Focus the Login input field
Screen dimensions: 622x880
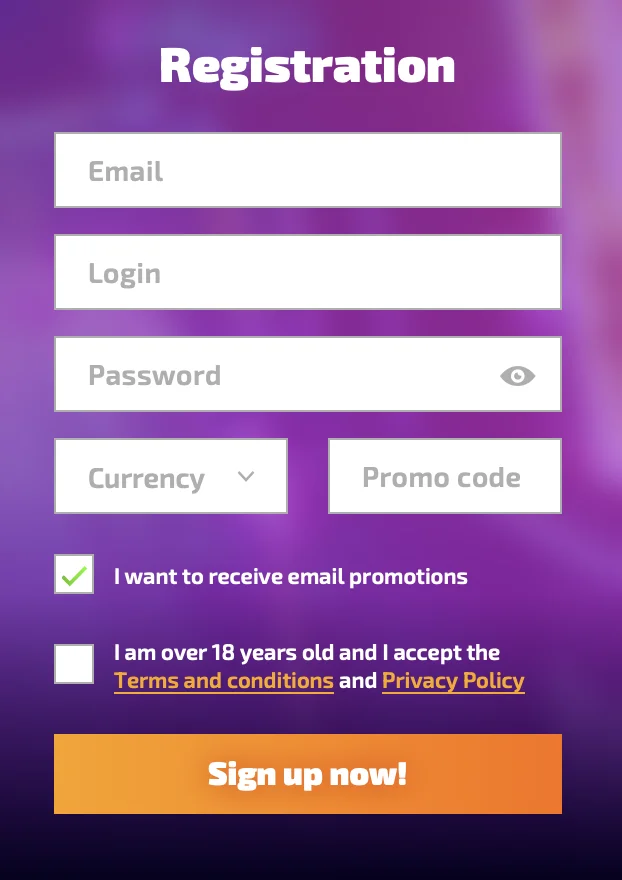(x=308, y=272)
